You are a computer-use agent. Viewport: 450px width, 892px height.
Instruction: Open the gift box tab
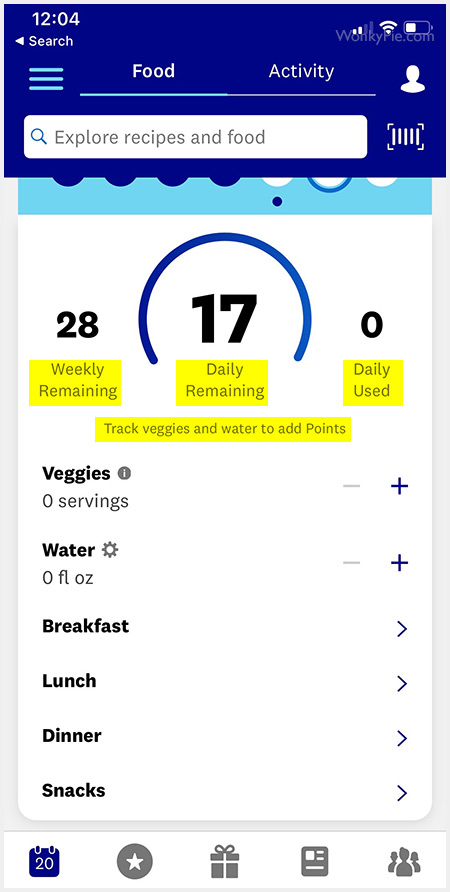pyautogui.click(x=225, y=861)
